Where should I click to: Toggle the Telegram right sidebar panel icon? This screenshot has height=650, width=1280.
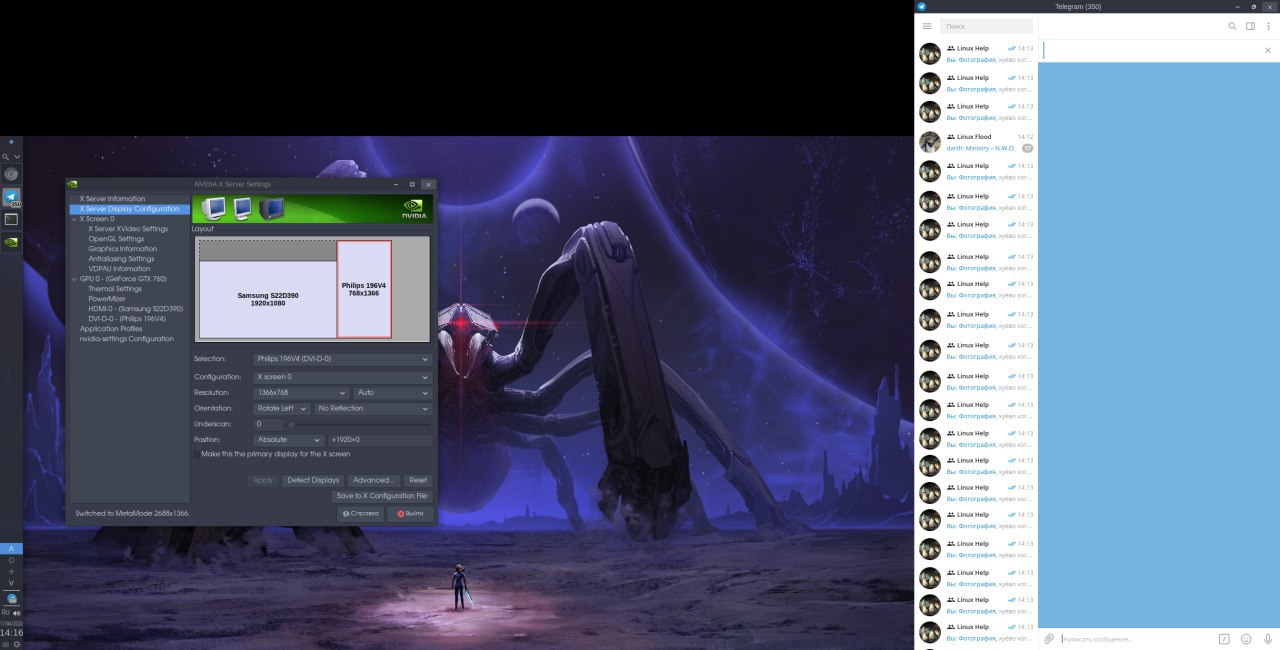point(1250,26)
